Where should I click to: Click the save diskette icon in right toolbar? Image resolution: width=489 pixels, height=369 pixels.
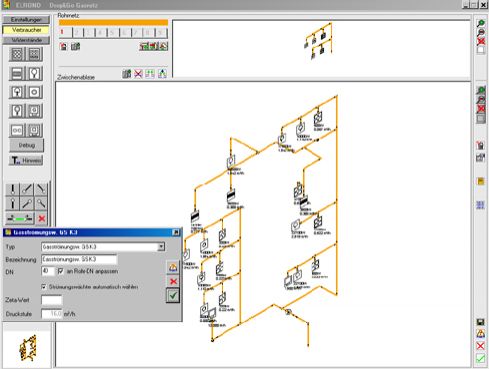[x=480, y=322]
